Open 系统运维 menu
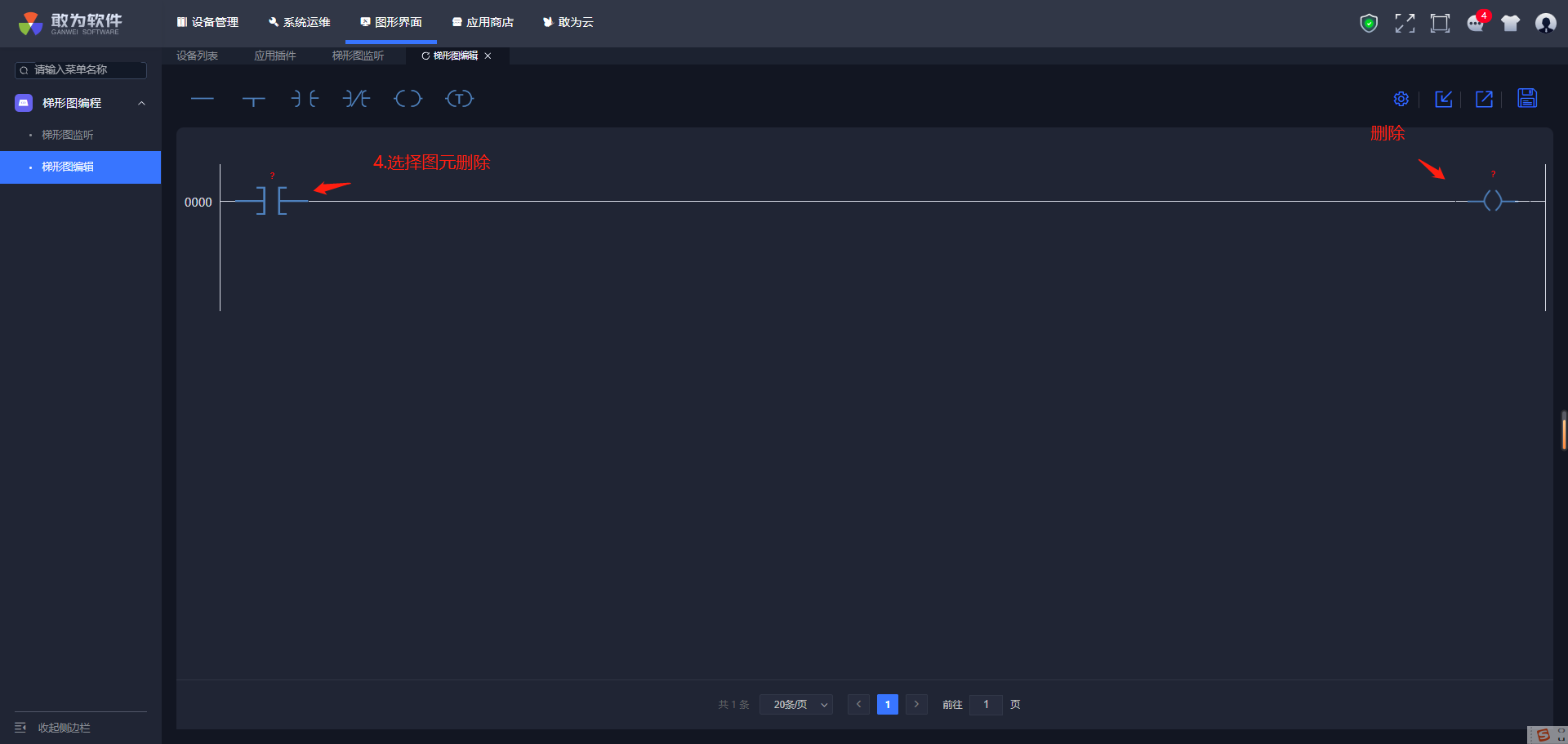The height and width of the screenshot is (744, 1568). pyautogui.click(x=299, y=22)
